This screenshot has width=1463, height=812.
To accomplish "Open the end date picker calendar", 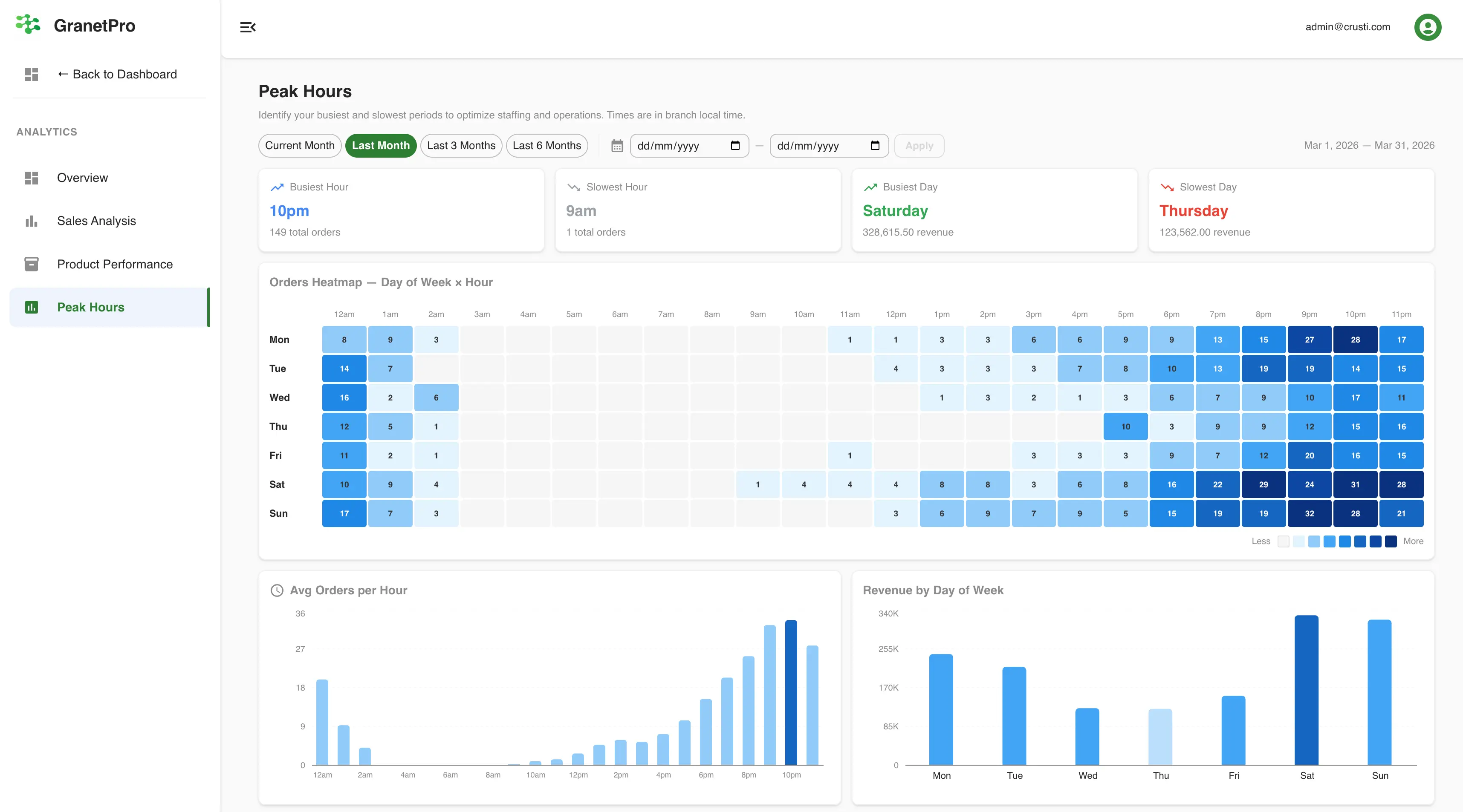I will [x=875, y=145].
